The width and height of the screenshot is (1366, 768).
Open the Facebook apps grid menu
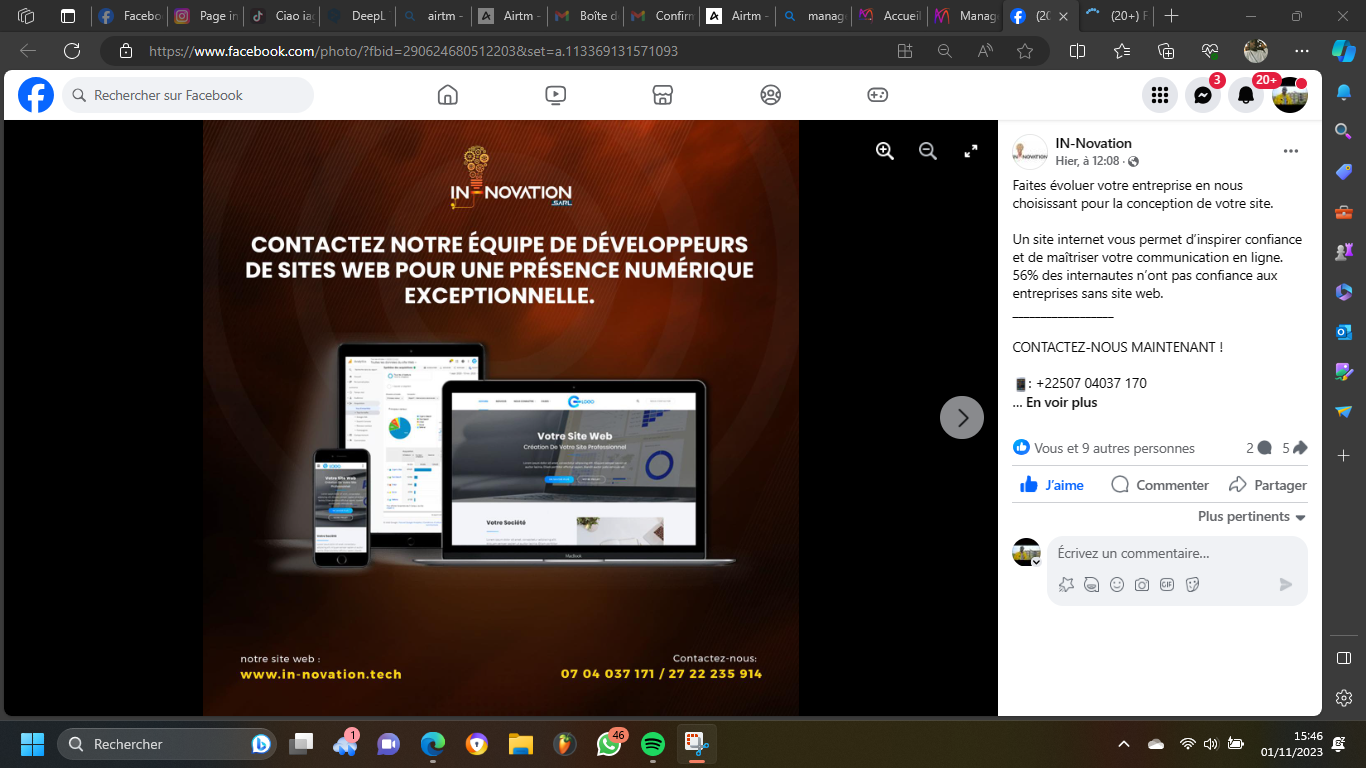tap(1160, 95)
